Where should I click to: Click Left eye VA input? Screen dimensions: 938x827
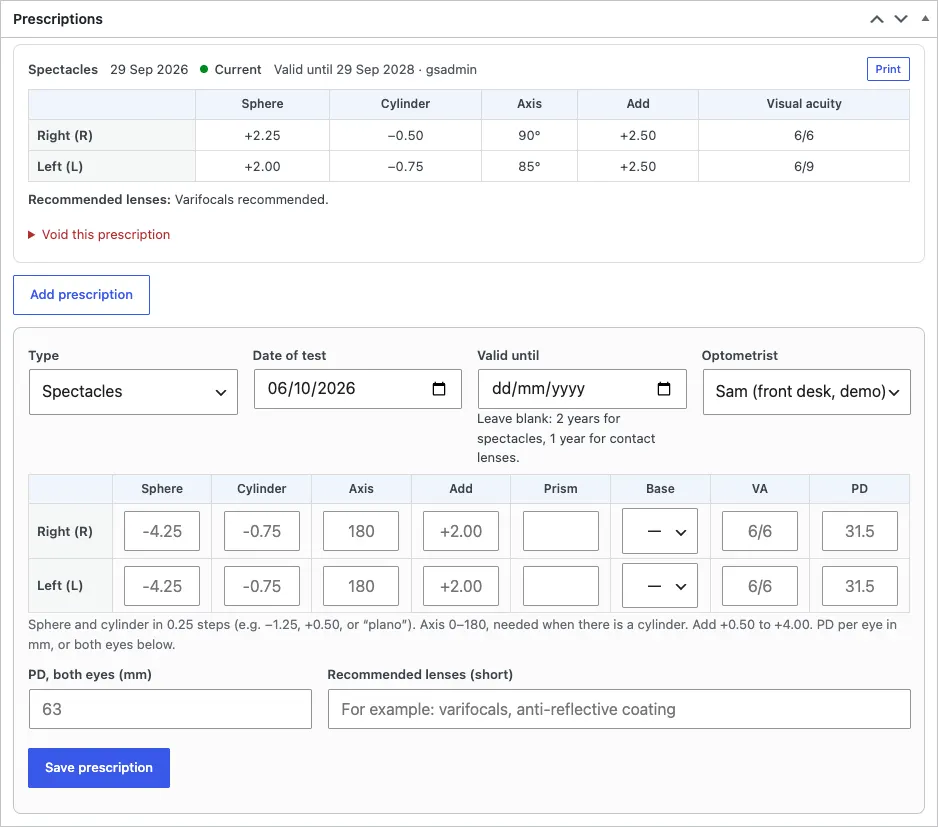[x=760, y=586]
